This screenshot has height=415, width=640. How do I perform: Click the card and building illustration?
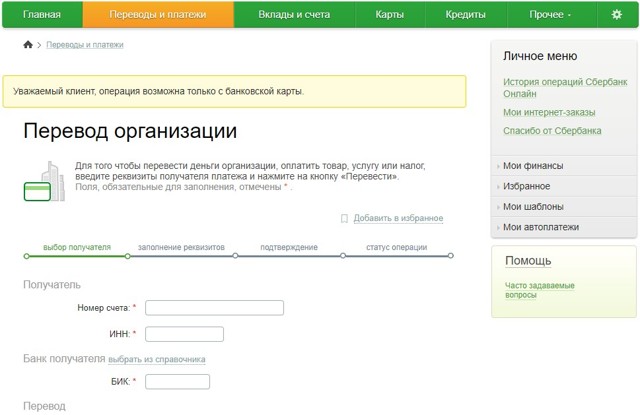pos(44,181)
